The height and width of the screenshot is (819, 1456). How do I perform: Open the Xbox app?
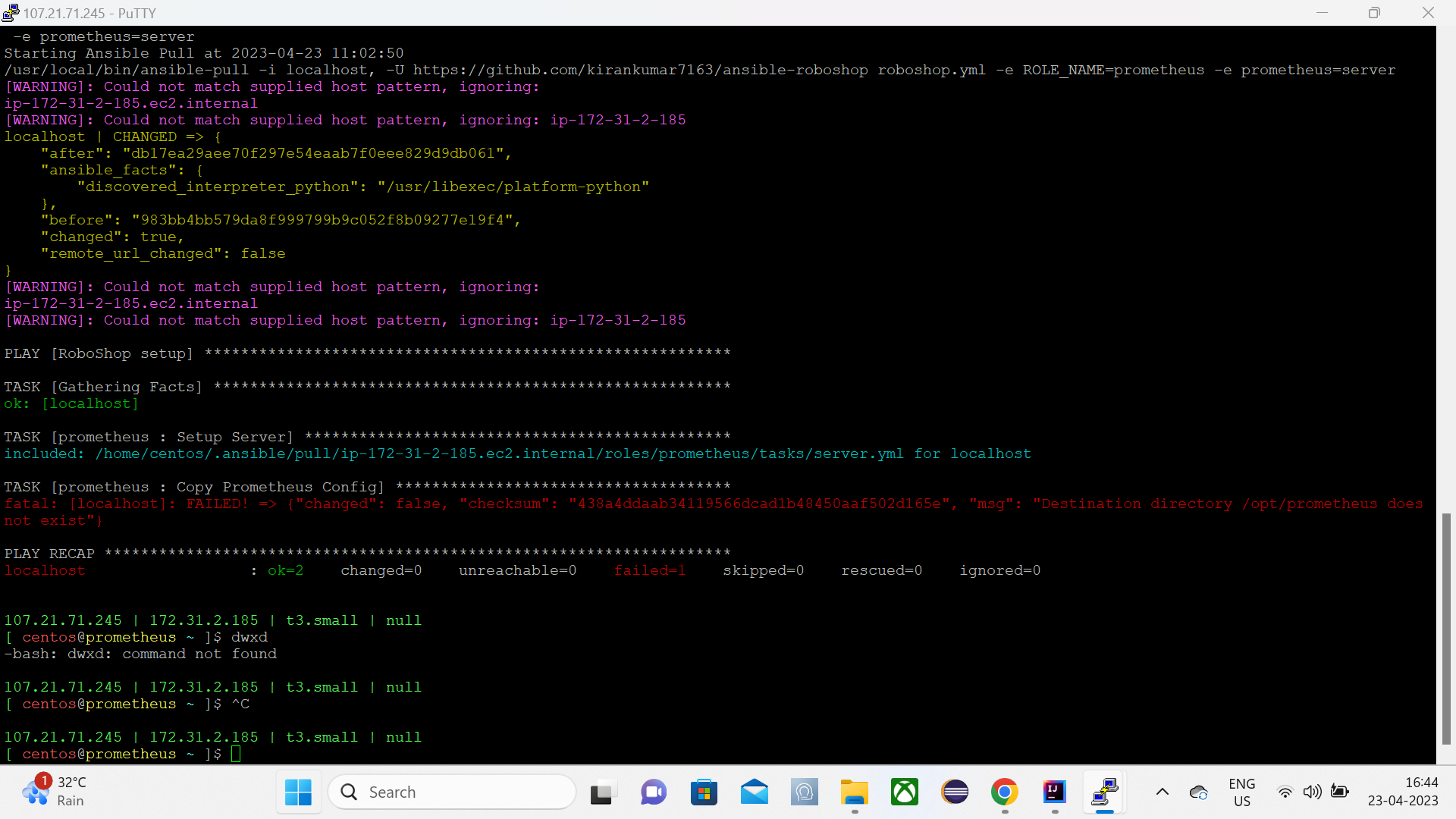[905, 792]
